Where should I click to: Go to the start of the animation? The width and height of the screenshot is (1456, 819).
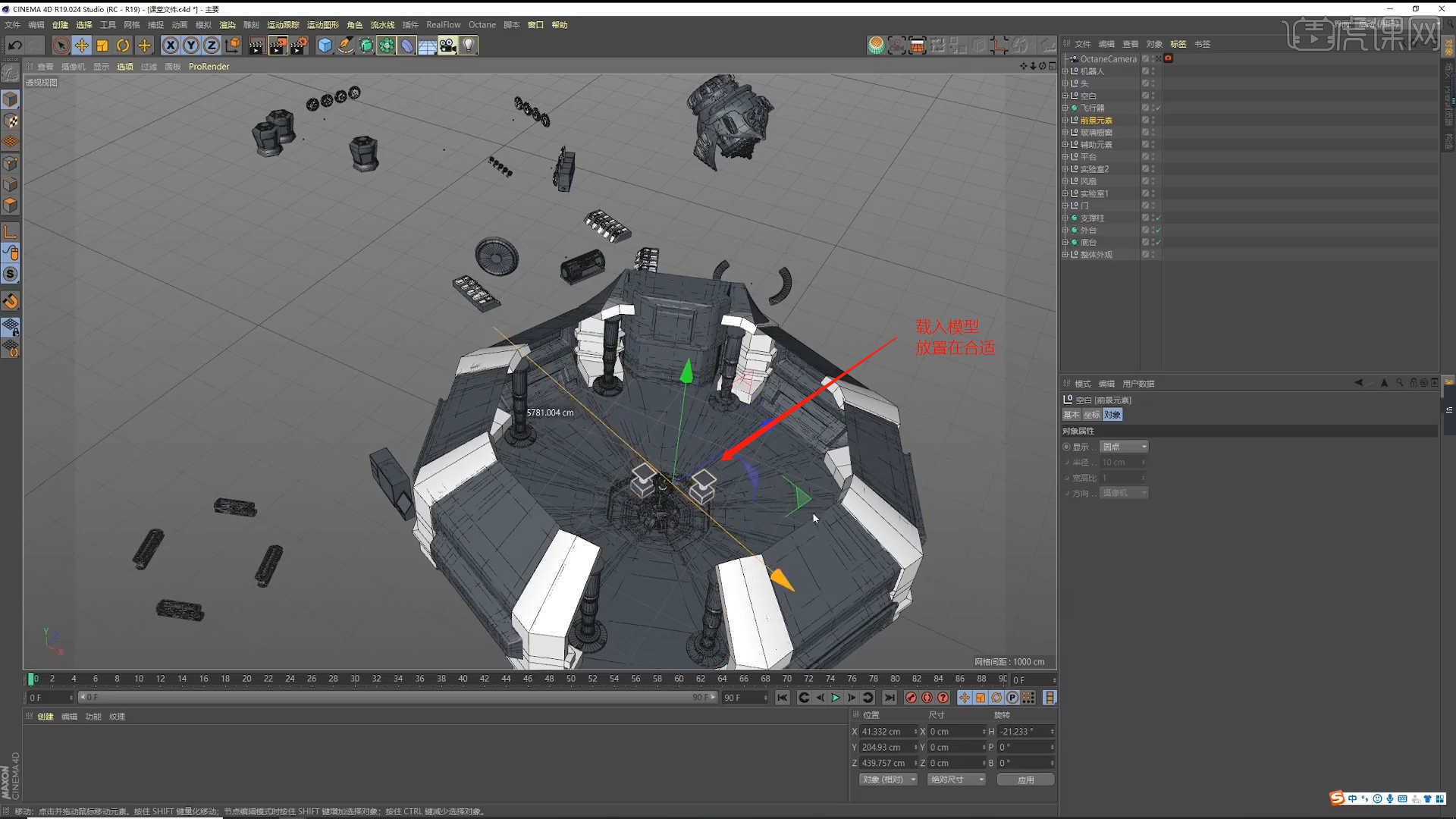coord(783,698)
